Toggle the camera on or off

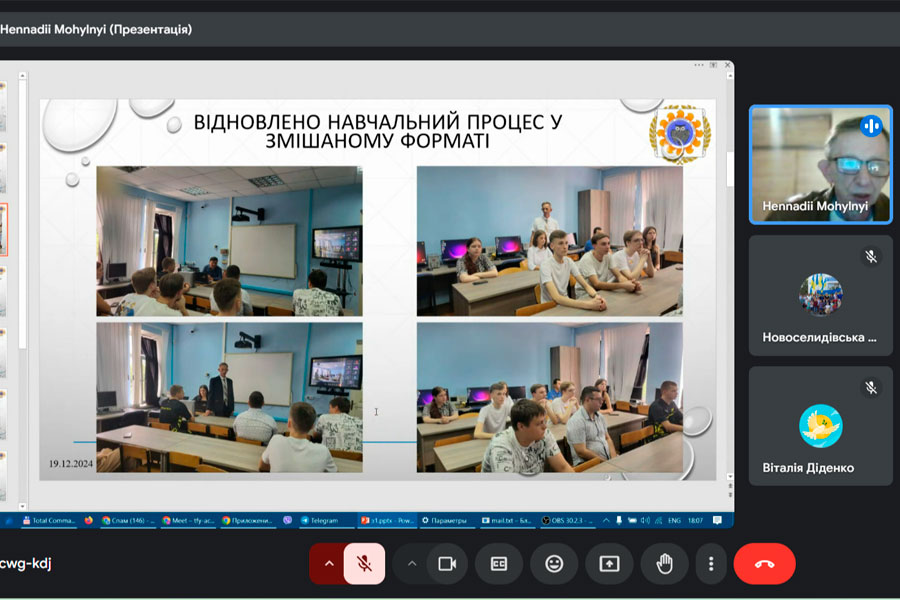pyautogui.click(x=447, y=564)
